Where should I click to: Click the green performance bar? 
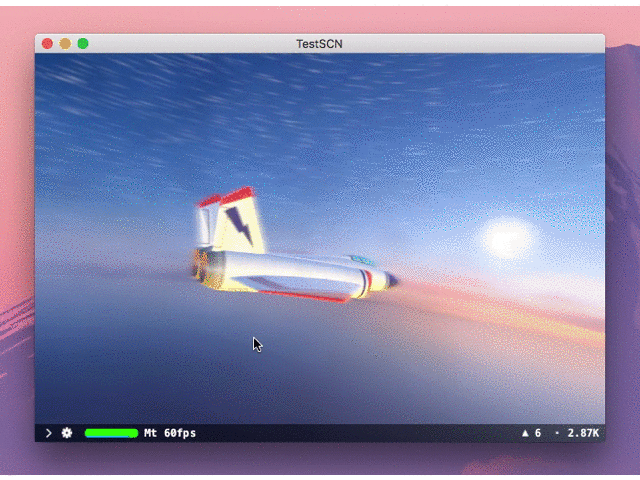pyautogui.click(x=111, y=433)
